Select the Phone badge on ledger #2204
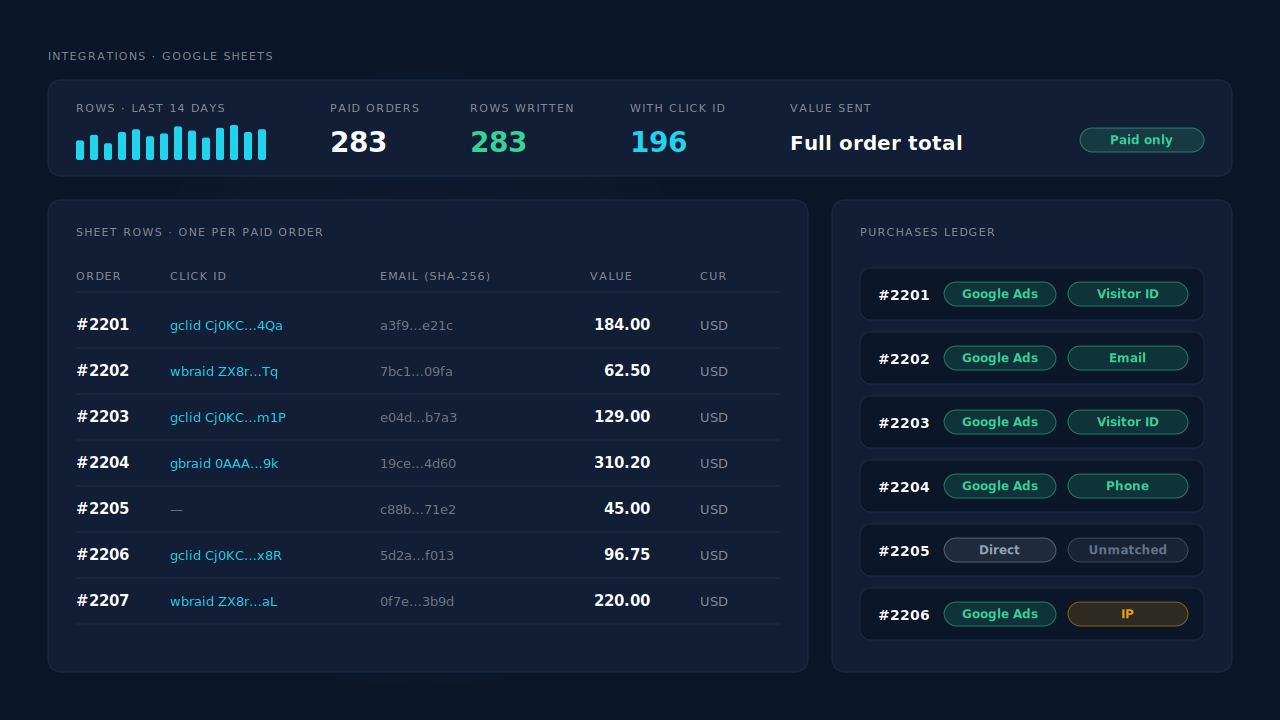This screenshot has height=720, width=1280. [1128, 486]
